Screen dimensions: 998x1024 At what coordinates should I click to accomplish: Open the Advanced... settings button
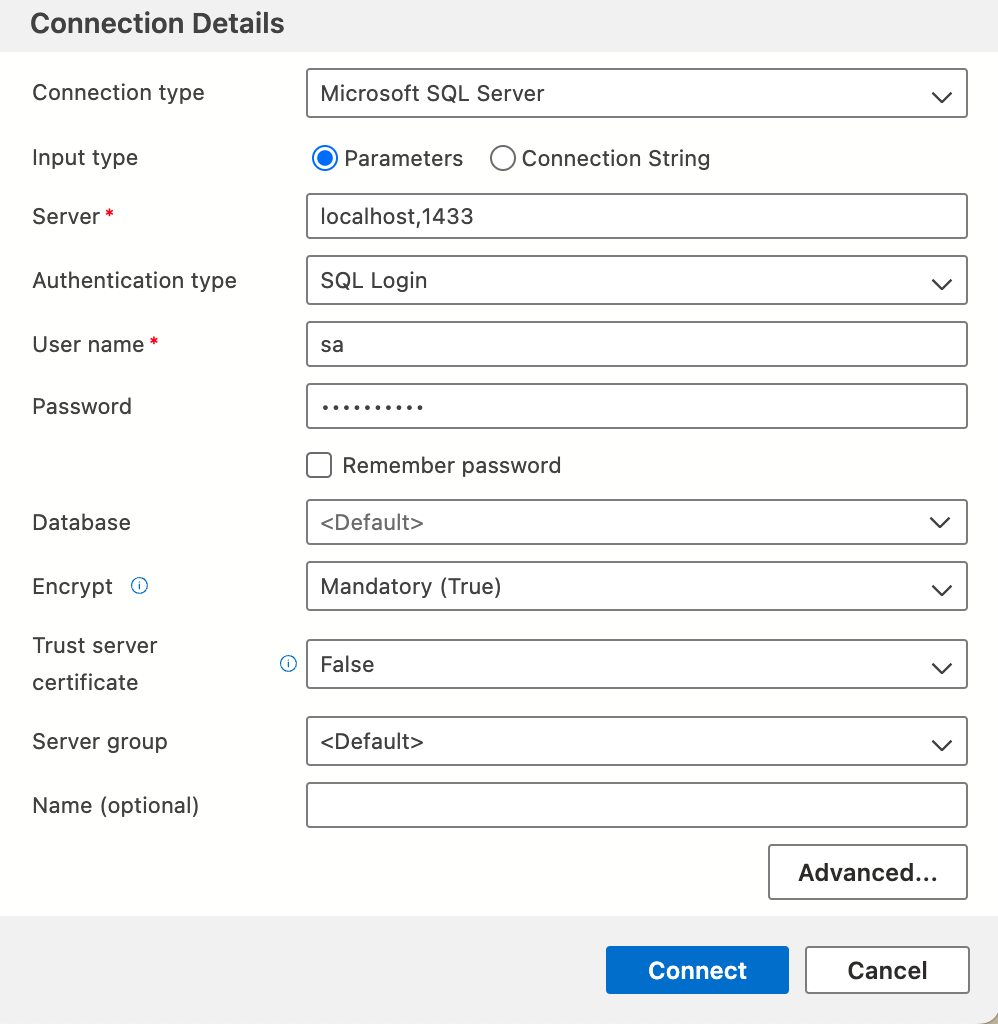(868, 872)
